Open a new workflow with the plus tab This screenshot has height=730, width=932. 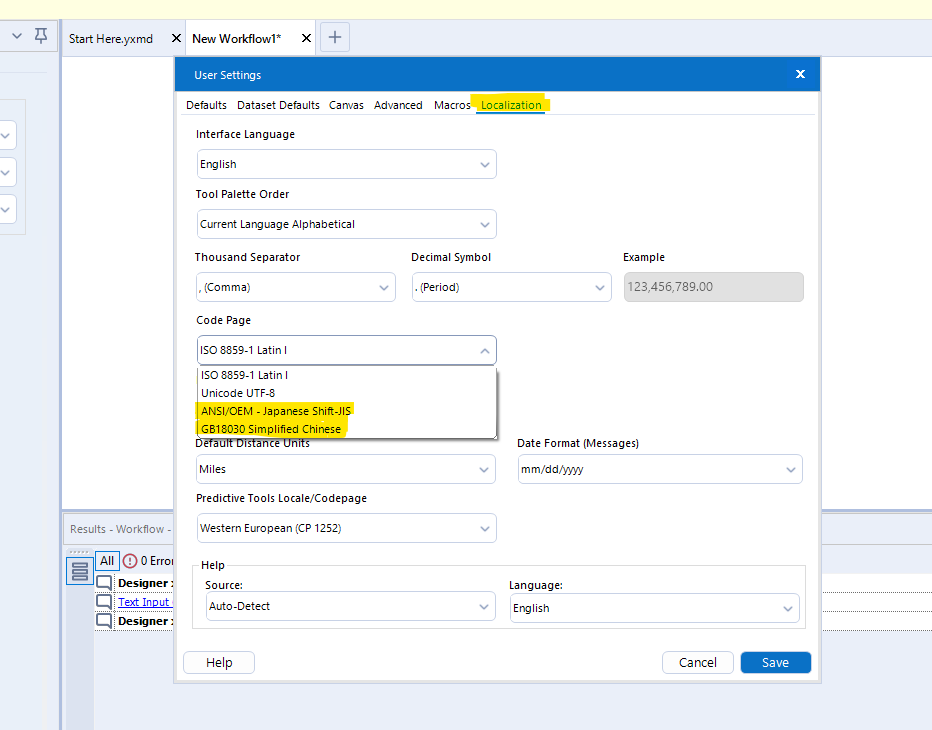(334, 37)
